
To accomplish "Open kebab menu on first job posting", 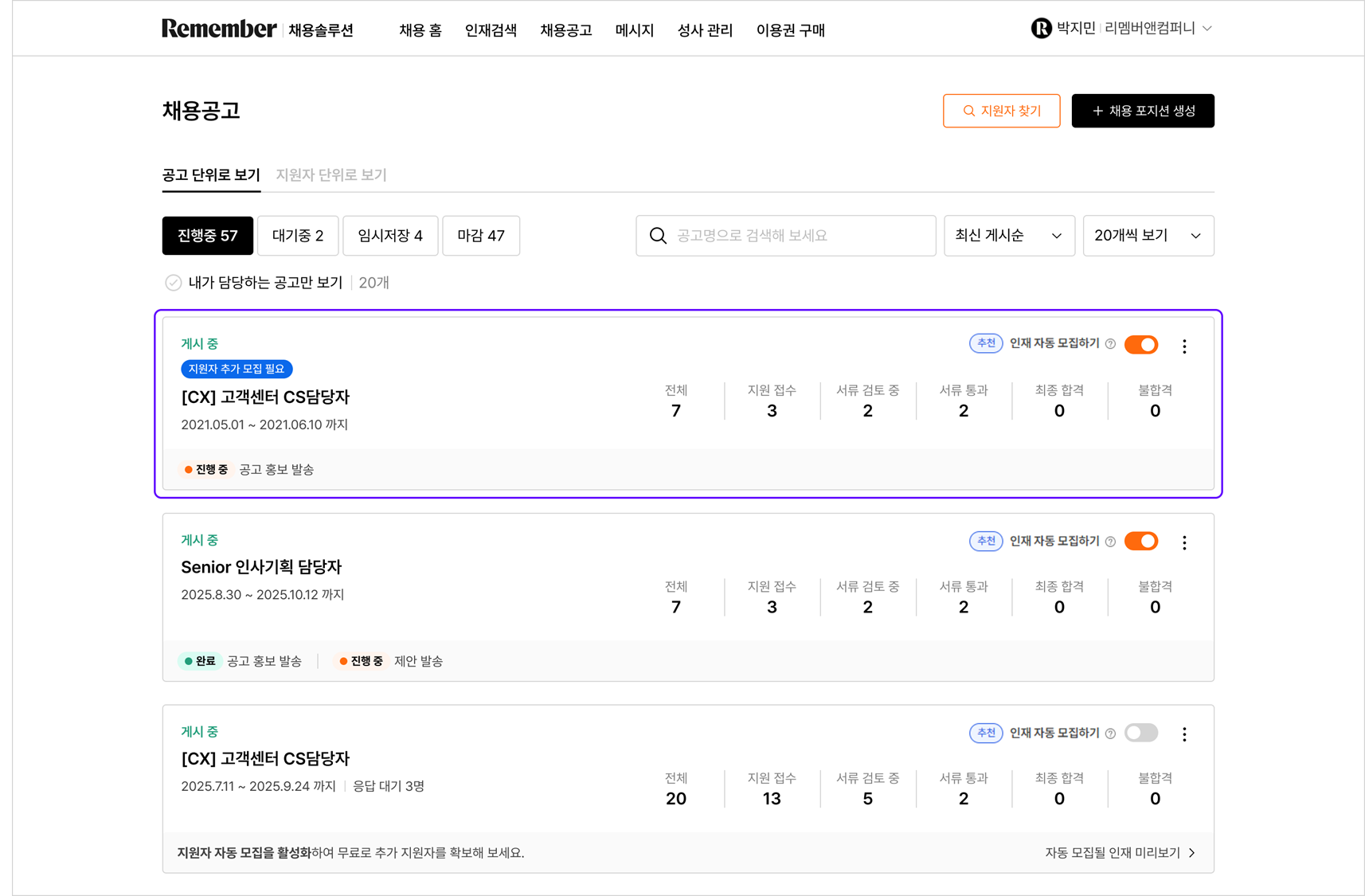I will (1184, 346).
